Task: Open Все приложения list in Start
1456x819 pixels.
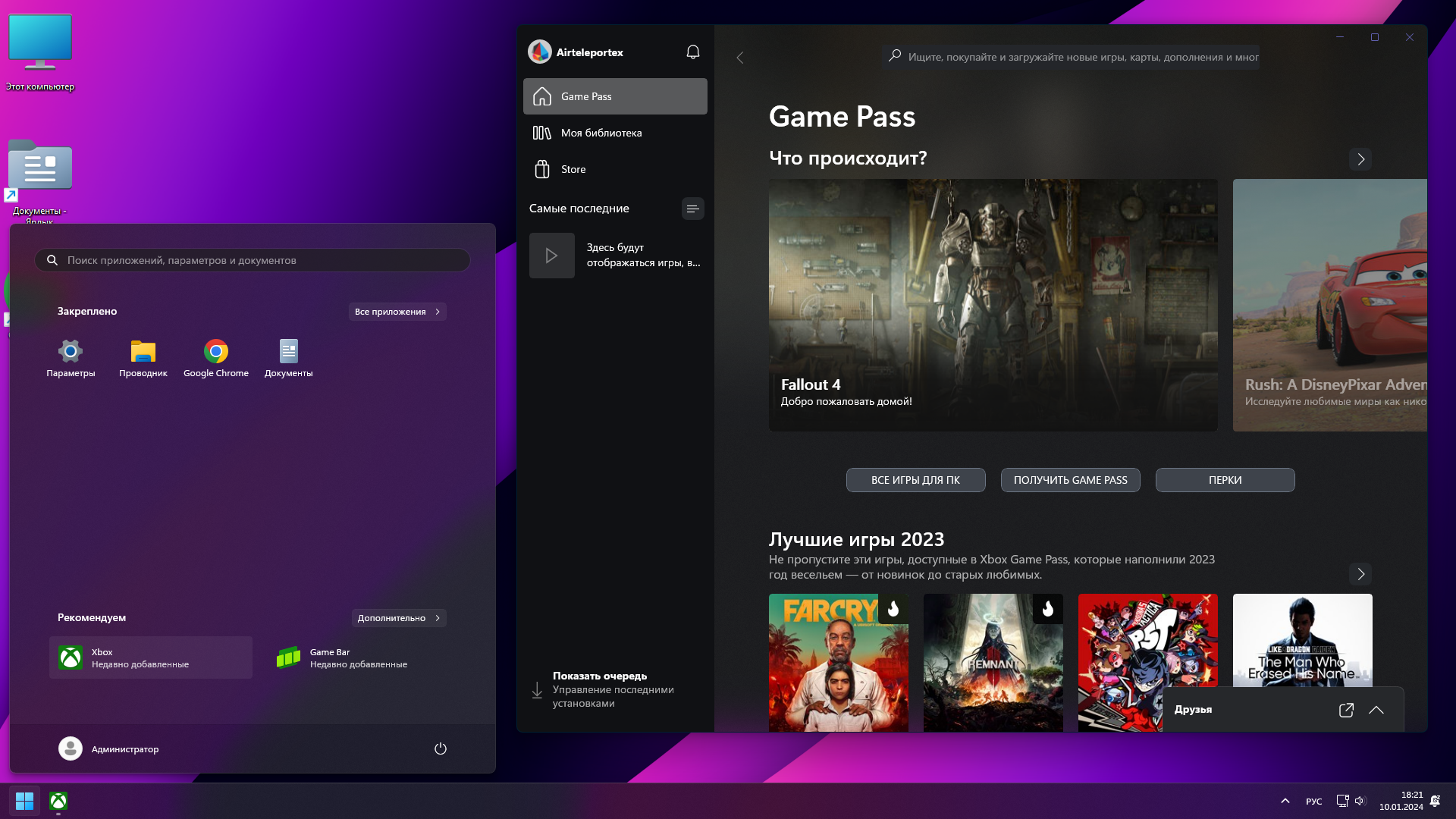Action: point(397,312)
